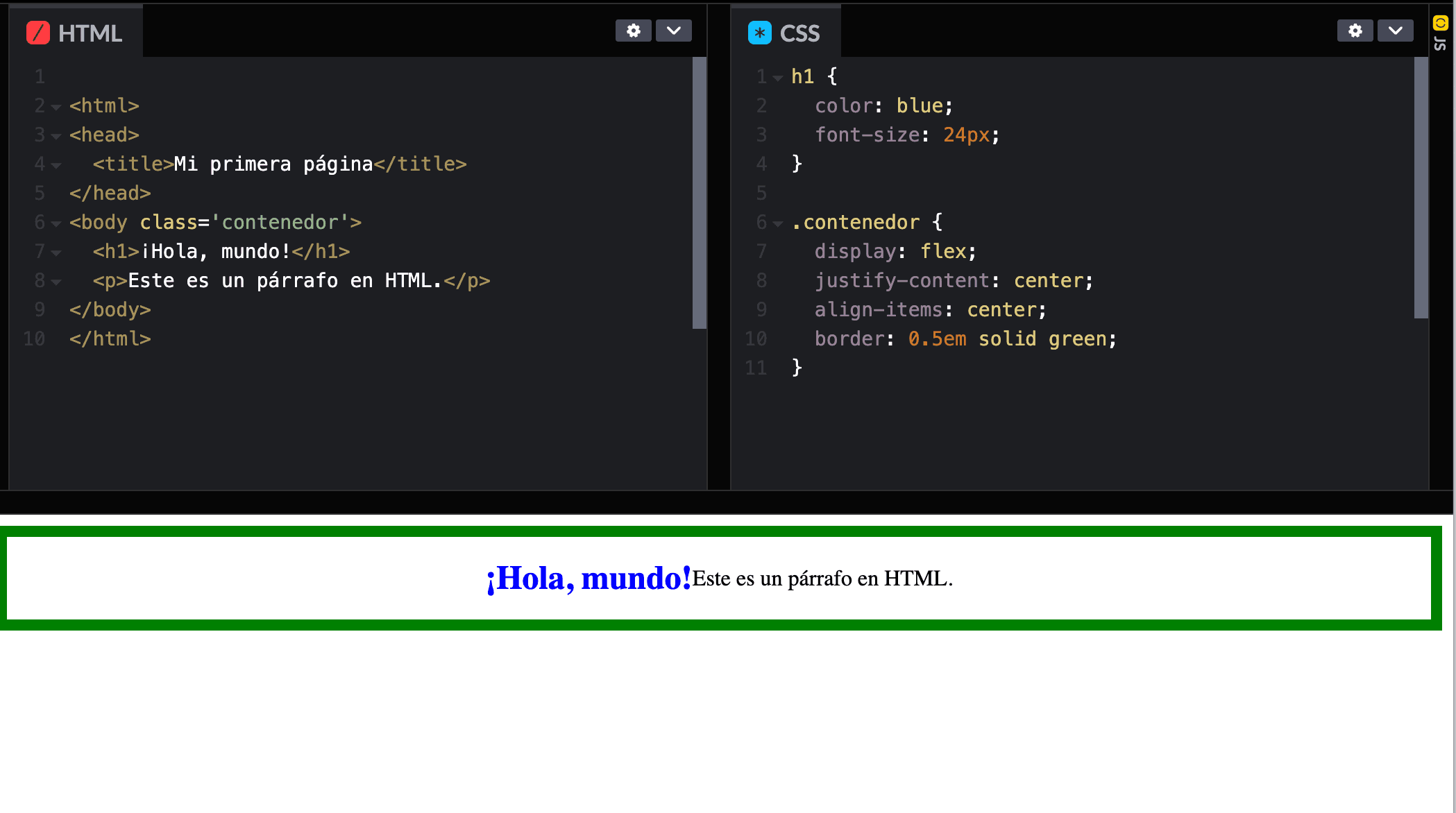Fold the h1 CSS rule block
Screen dimensions: 1456x813
[778, 78]
